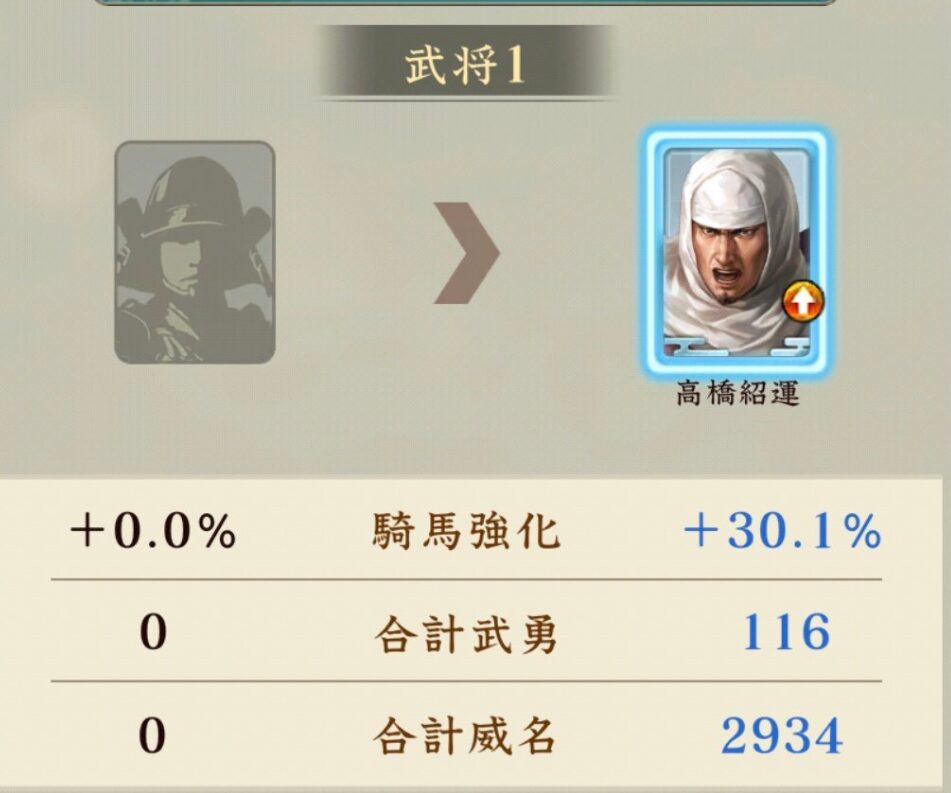
Task: Select the 騎馬強化 stat row label
Action: click(x=466, y=531)
